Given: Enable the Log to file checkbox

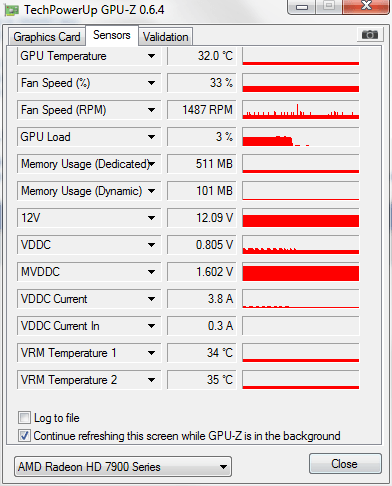Looking at the screenshot, I should (x=24, y=417).
